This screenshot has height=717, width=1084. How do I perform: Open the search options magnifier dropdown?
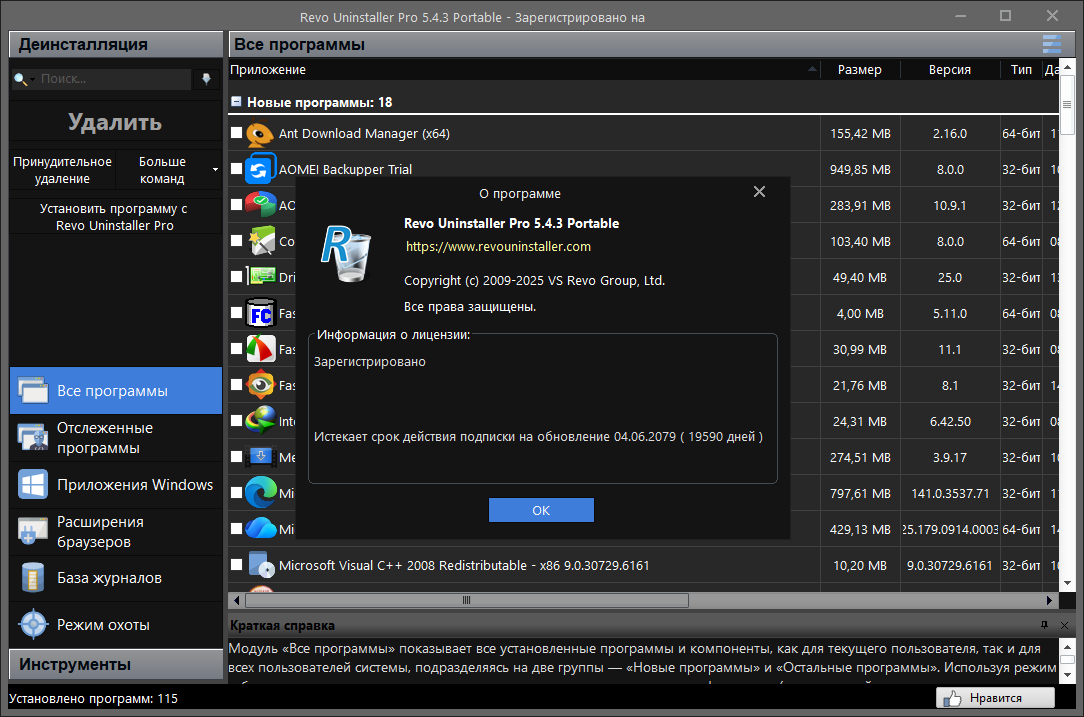(24, 79)
